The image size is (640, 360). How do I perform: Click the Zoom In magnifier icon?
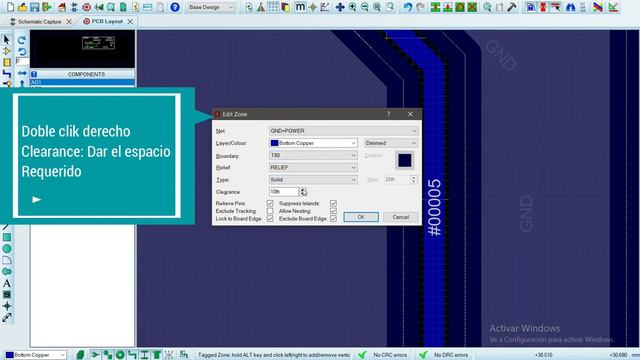352,7
